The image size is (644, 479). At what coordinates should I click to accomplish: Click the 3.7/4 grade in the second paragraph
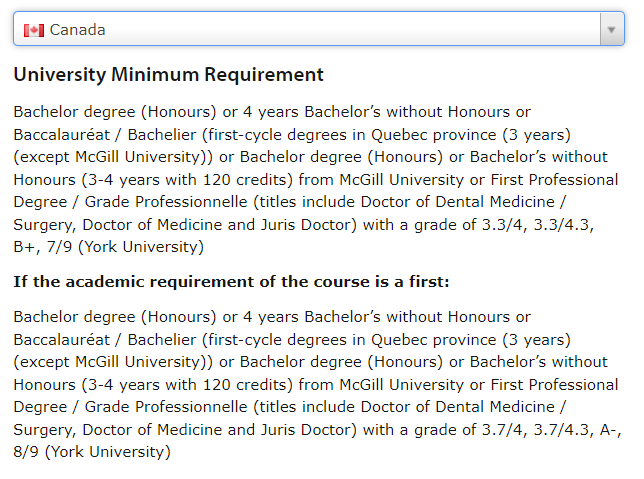(504, 430)
